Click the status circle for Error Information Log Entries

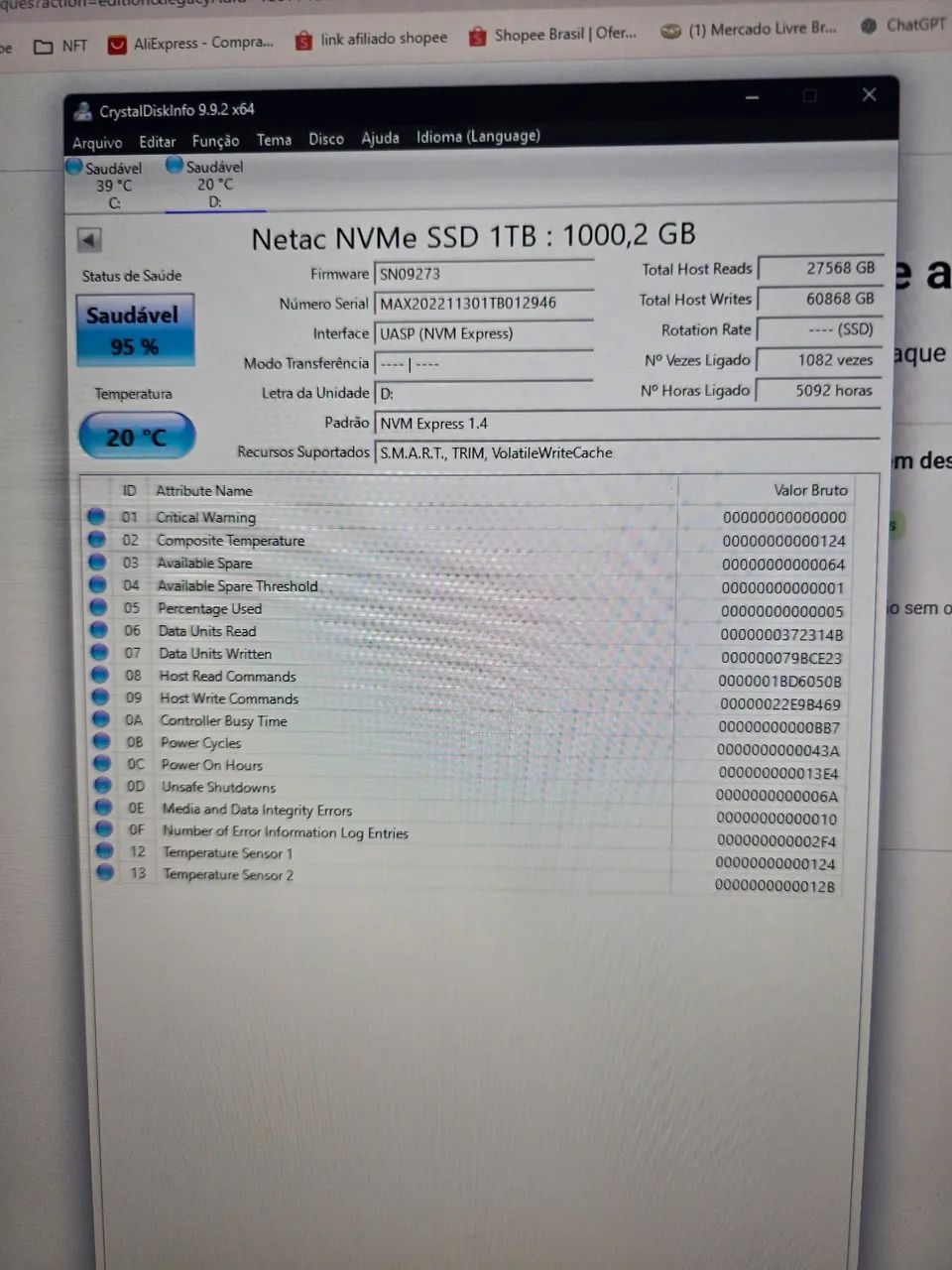103,828
